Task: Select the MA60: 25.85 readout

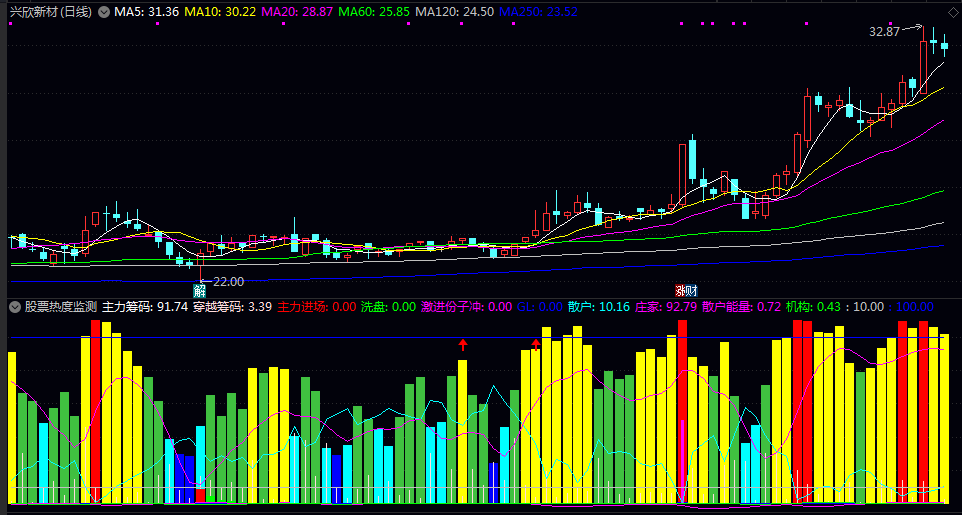Action: 374,12
